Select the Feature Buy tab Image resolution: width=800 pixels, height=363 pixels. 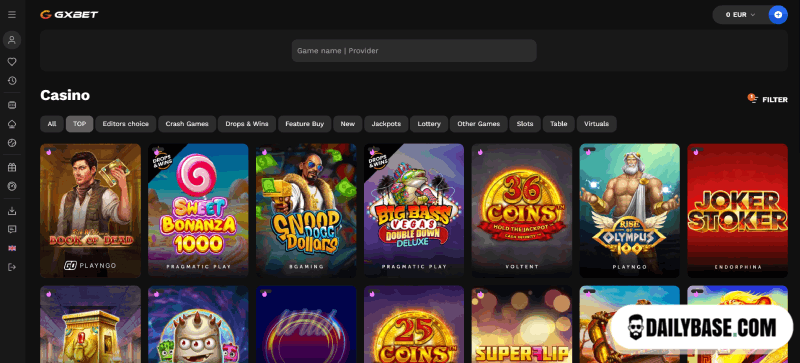(x=305, y=124)
